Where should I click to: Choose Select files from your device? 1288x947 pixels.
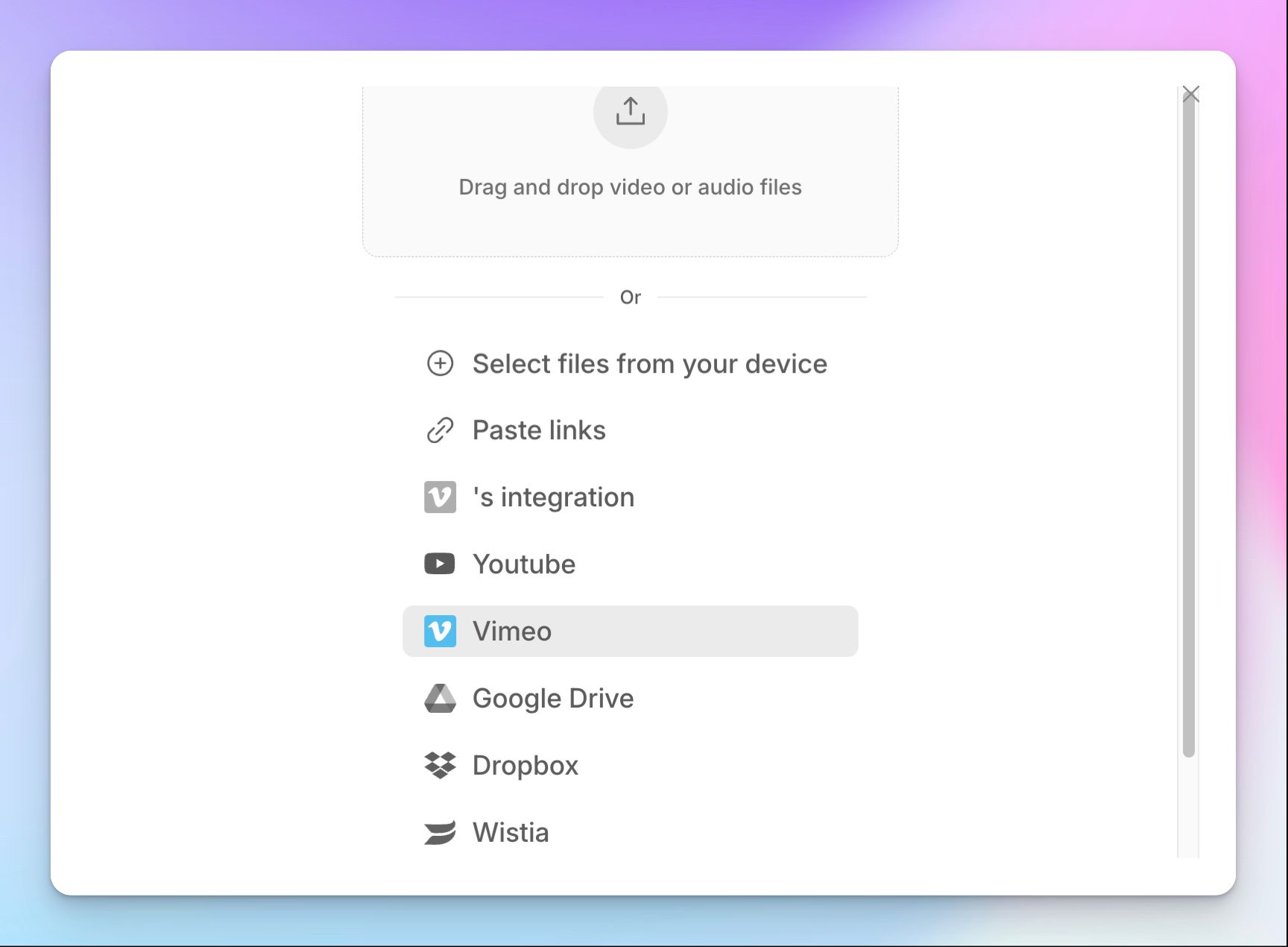pyautogui.click(x=631, y=363)
